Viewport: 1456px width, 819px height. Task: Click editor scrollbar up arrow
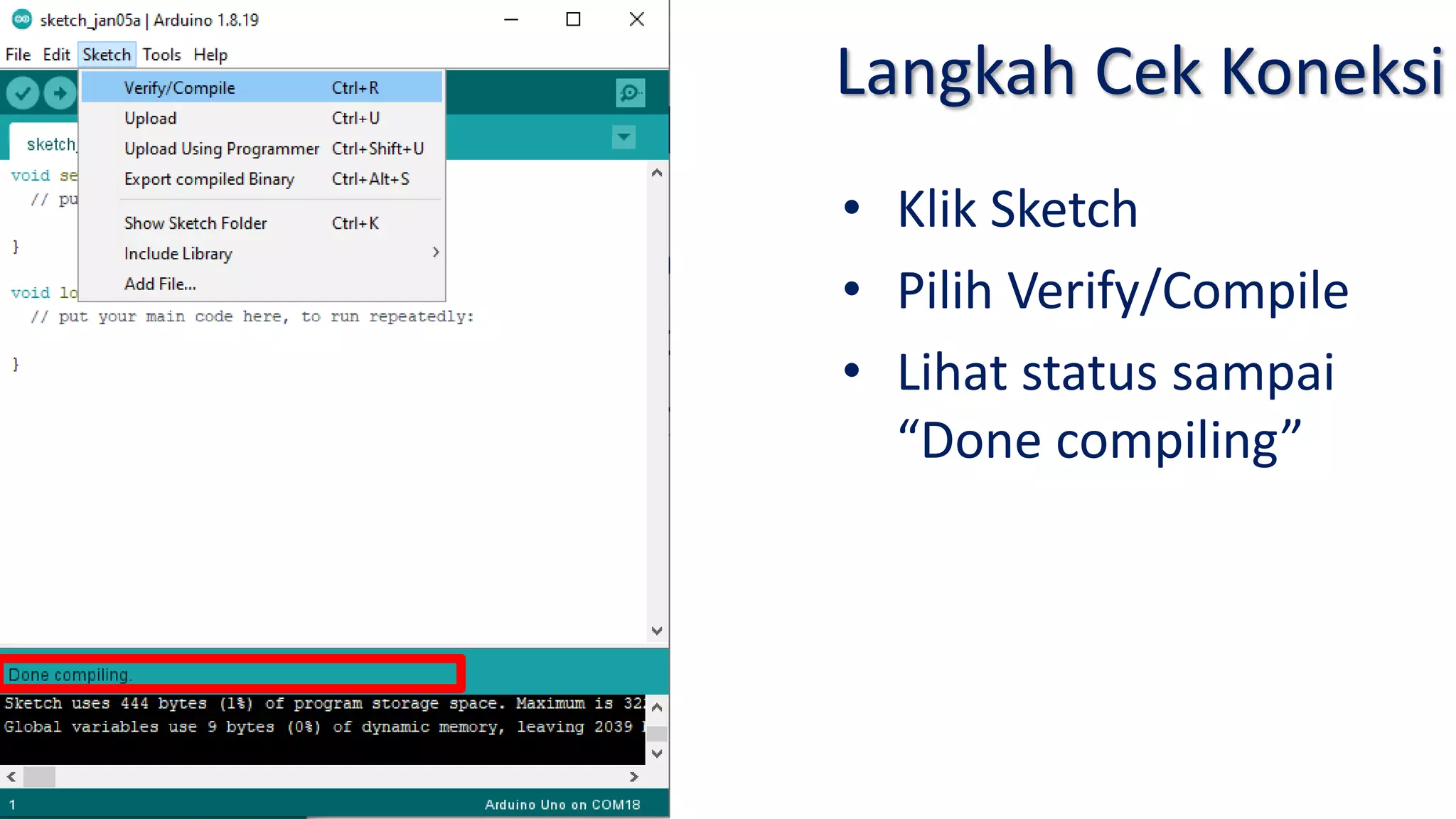point(657,173)
